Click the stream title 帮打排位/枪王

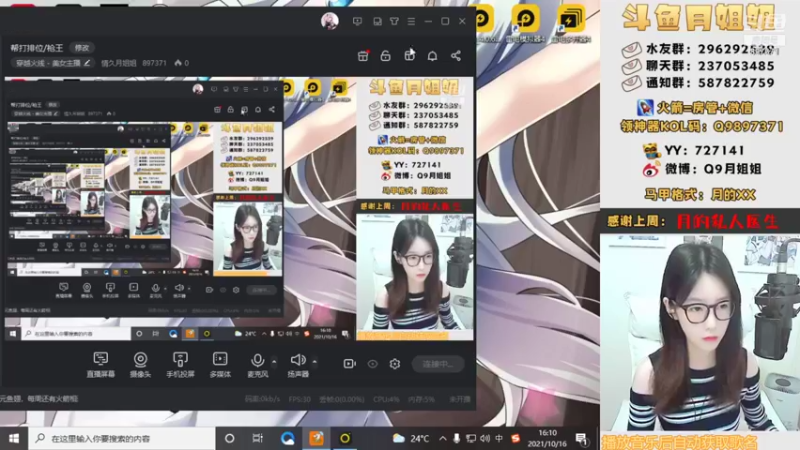pyautogui.click(x=37, y=48)
